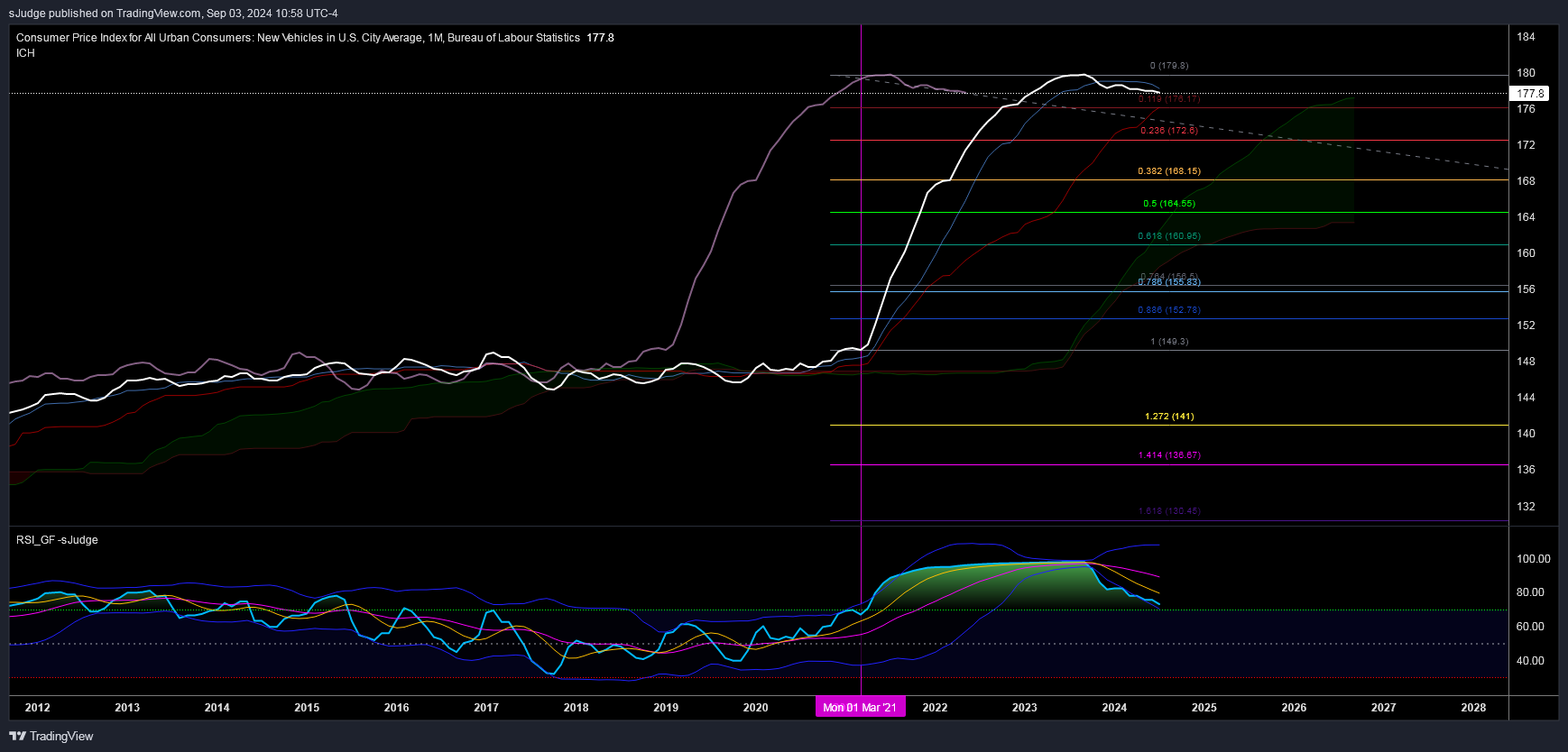
Task: Click the 2016 label on time axis
Action: pos(397,708)
